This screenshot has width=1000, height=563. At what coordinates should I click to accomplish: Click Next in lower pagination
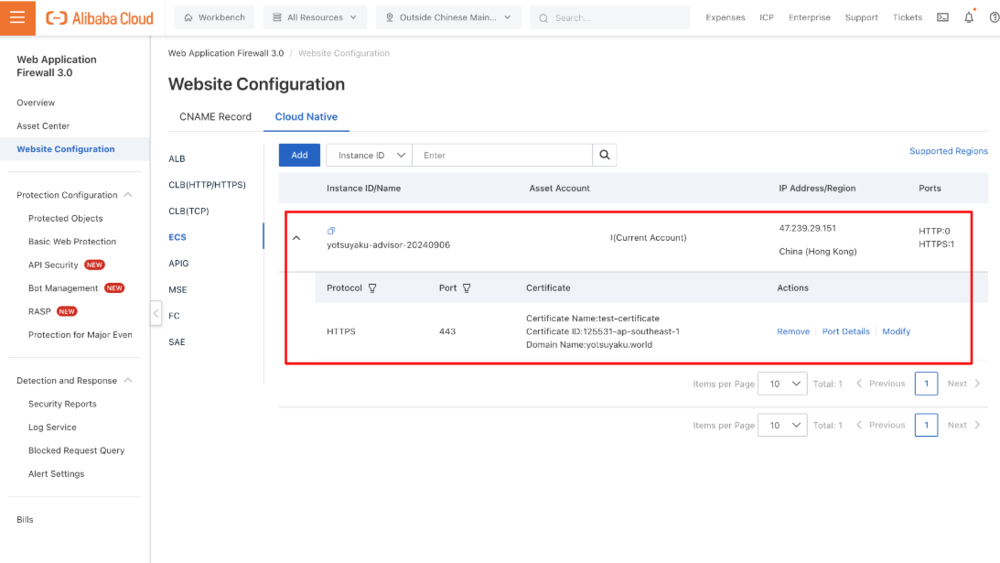(x=964, y=425)
